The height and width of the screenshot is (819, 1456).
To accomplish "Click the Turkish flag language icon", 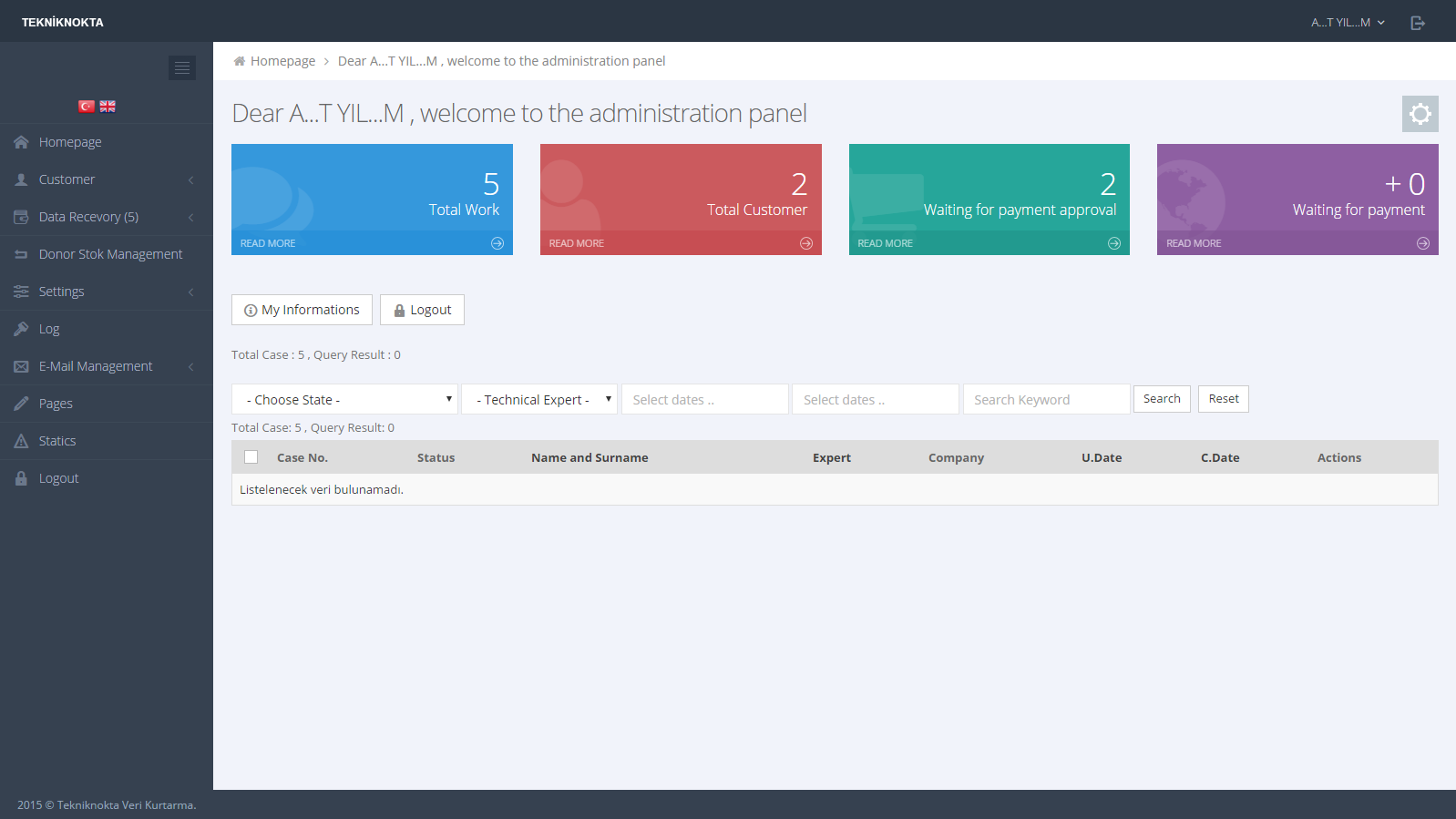I will [x=87, y=107].
